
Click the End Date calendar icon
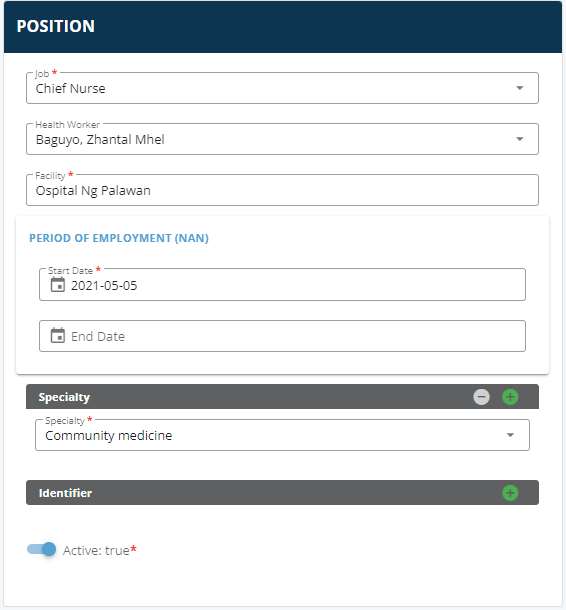tap(58, 335)
